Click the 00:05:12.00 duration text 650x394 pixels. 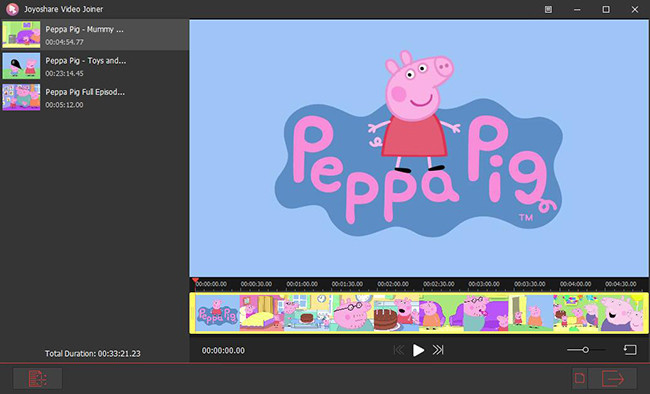(64, 105)
